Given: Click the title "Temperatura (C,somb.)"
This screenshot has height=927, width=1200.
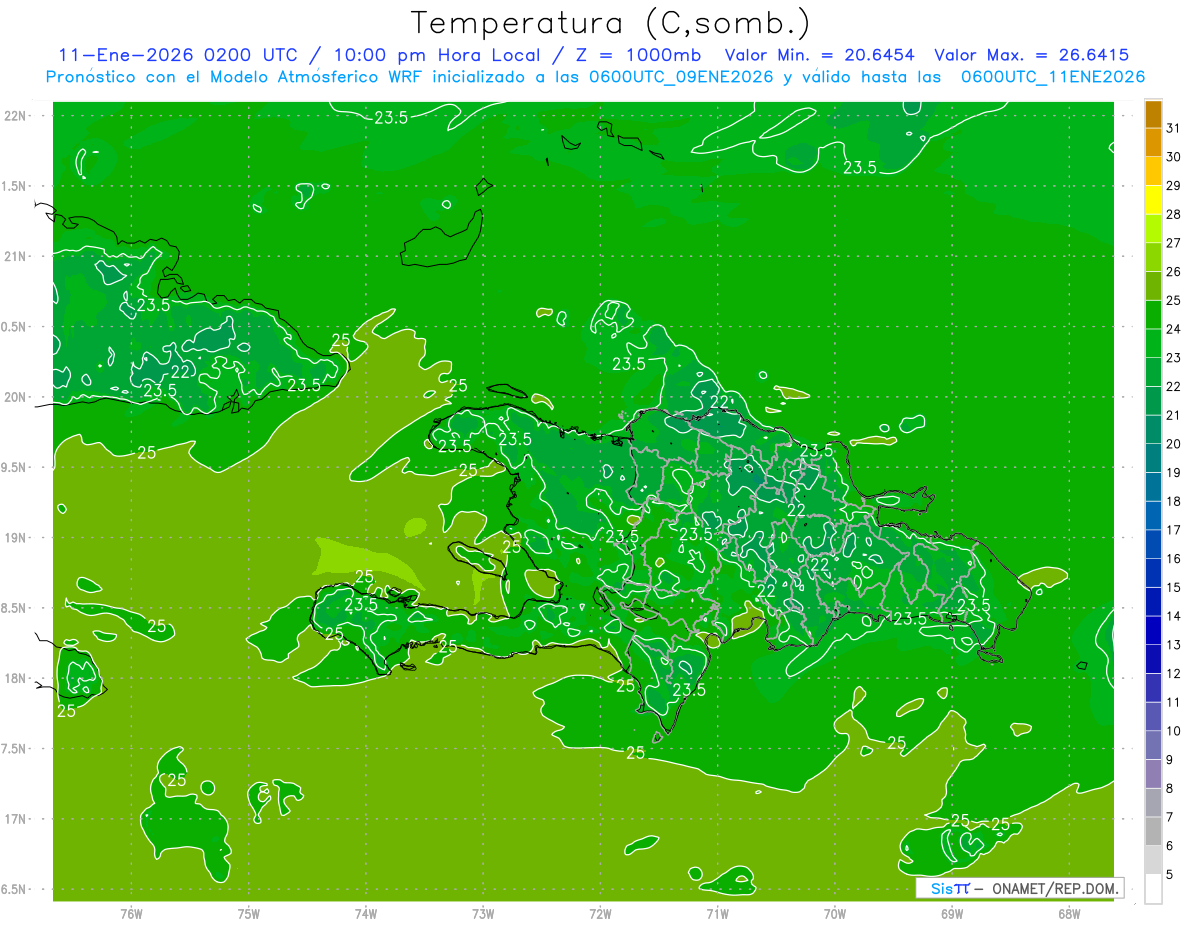Looking at the screenshot, I should coord(610,22).
